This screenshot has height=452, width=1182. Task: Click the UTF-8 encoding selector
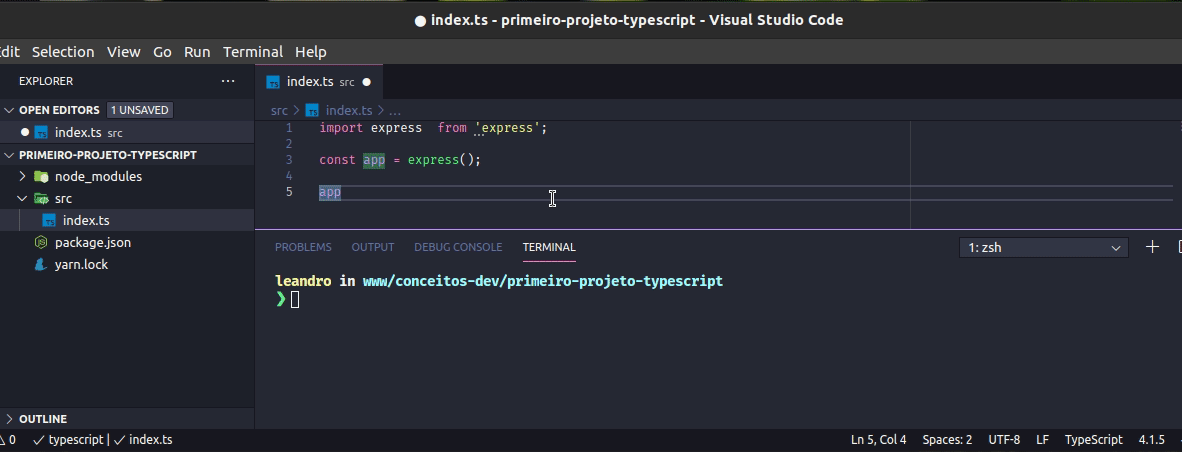[1004, 440]
